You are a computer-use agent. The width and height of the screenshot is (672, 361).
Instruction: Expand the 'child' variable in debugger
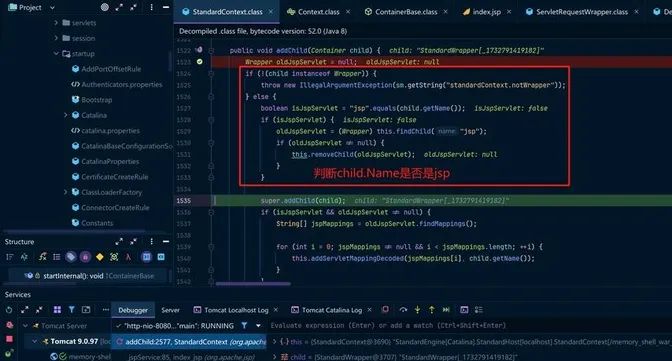click(274, 356)
